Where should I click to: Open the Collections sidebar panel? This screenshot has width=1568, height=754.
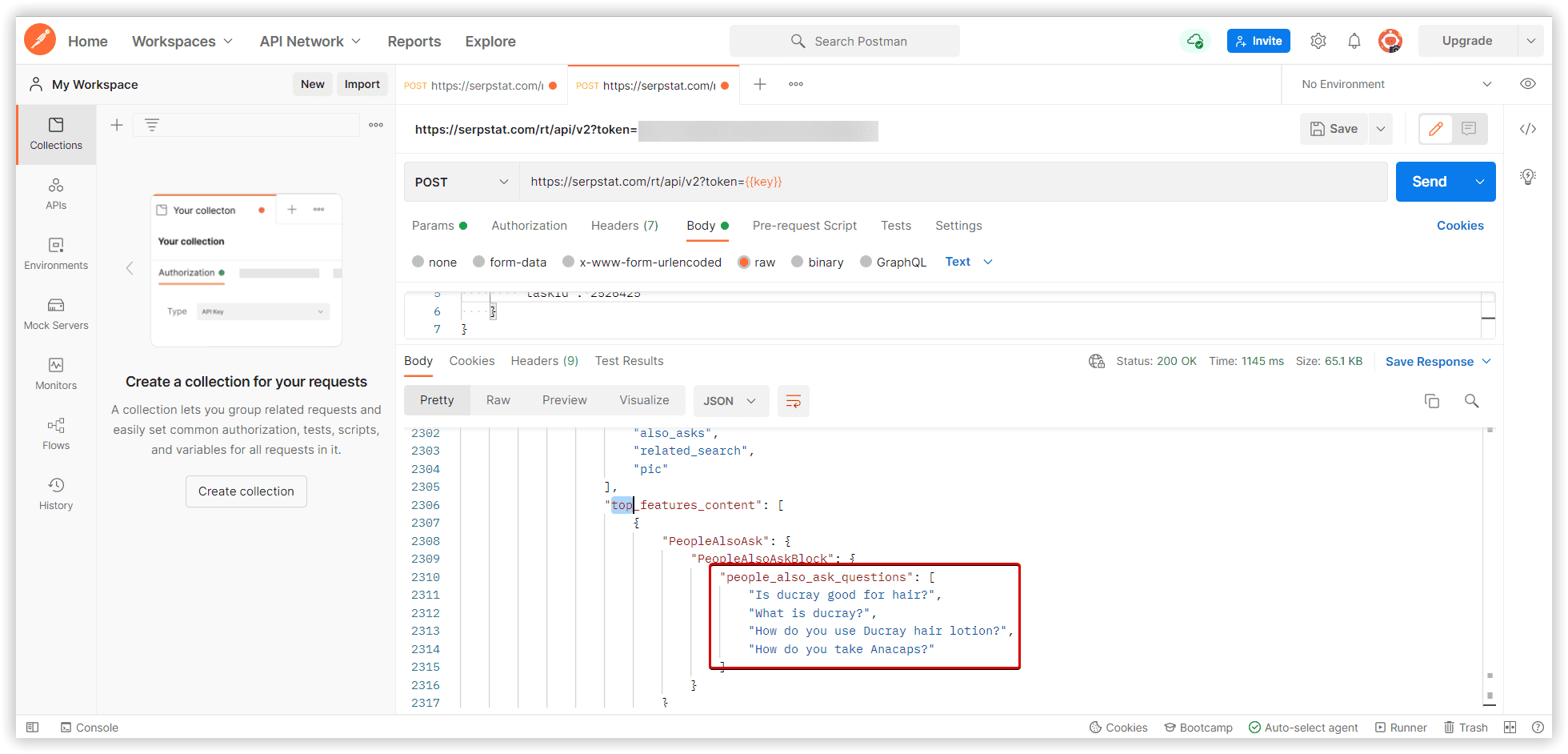[x=56, y=134]
